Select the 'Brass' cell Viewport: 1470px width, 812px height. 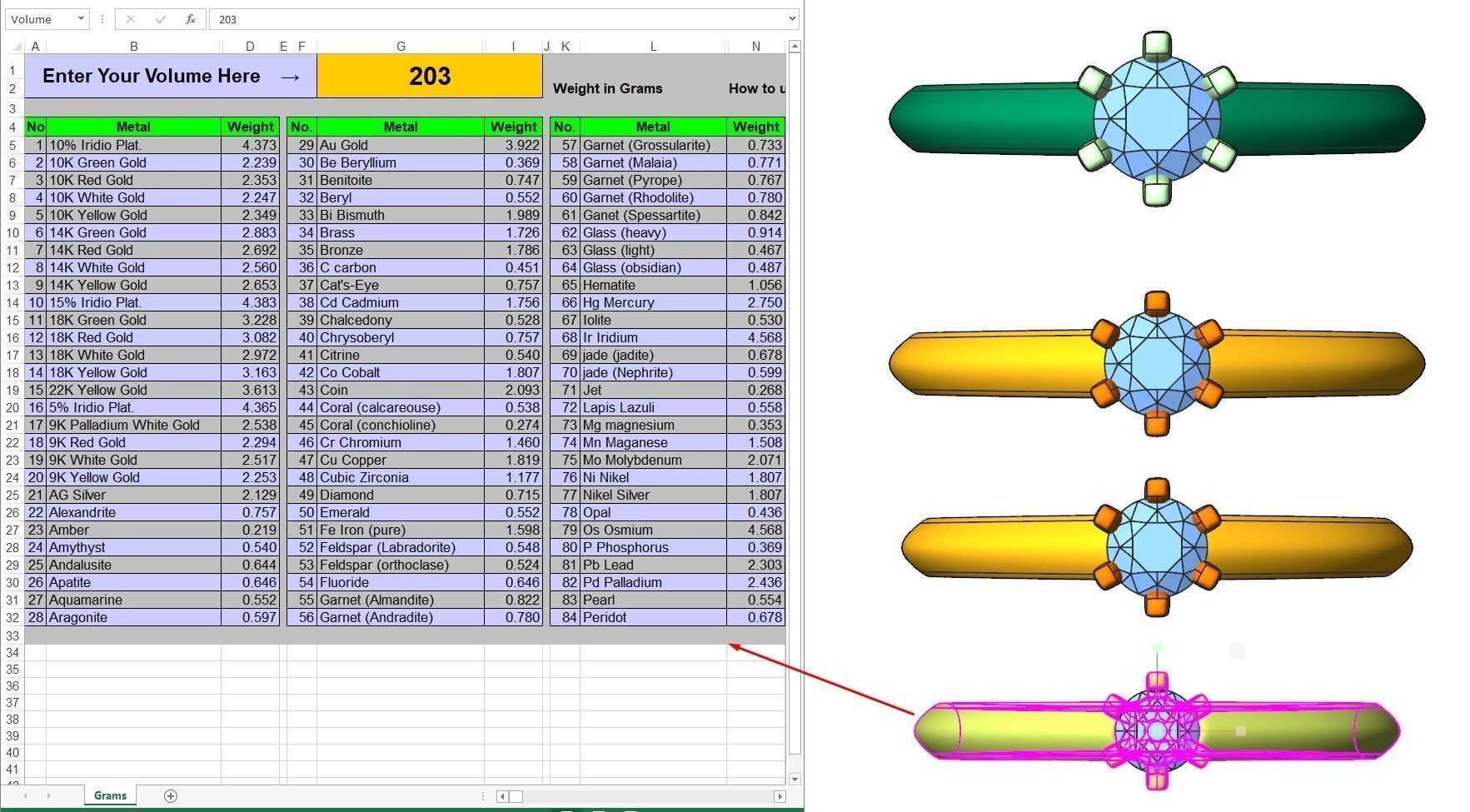pyautogui.click(x=401, y=232)
